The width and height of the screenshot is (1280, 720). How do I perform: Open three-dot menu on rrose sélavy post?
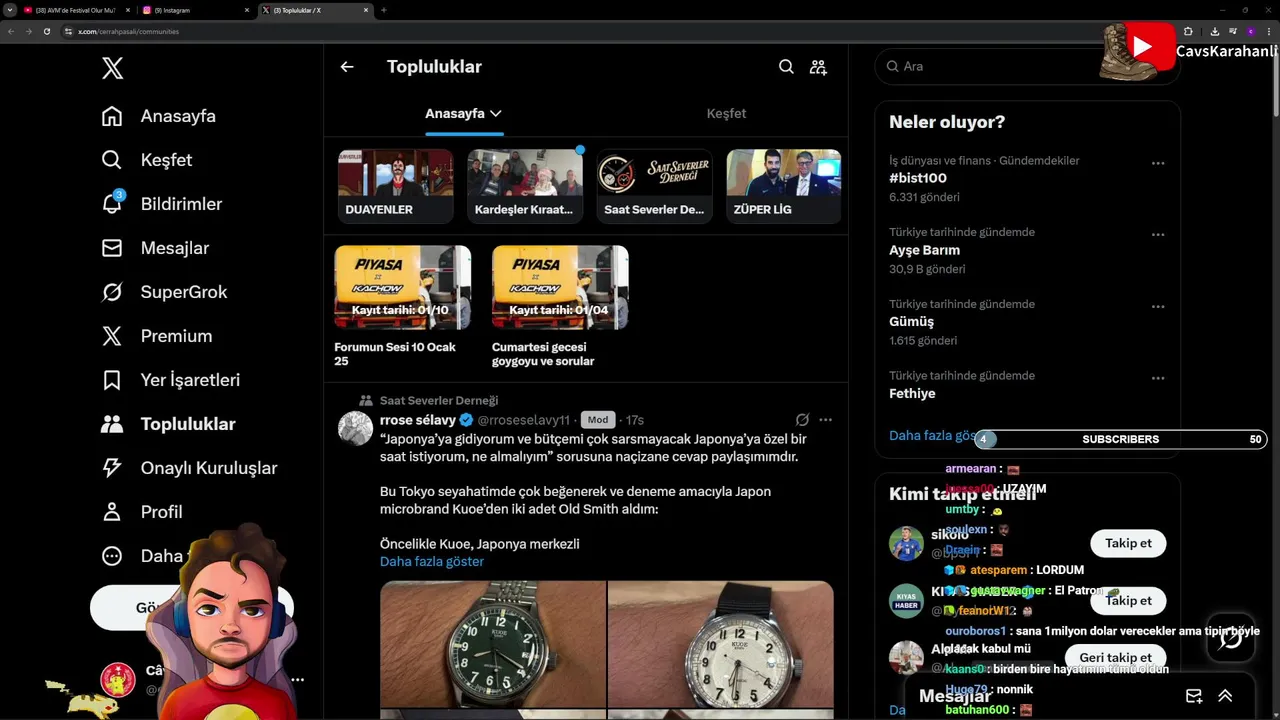[825, 420]
